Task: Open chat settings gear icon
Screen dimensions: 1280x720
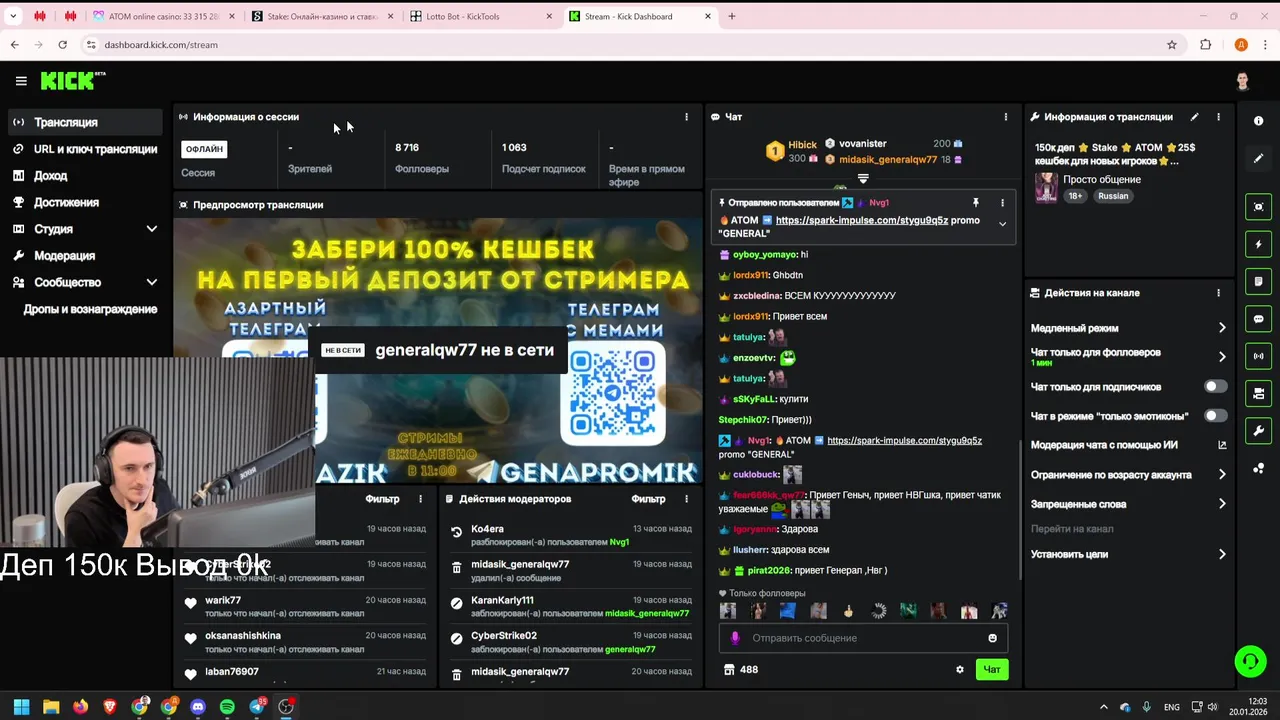Action: click(960, 670)
